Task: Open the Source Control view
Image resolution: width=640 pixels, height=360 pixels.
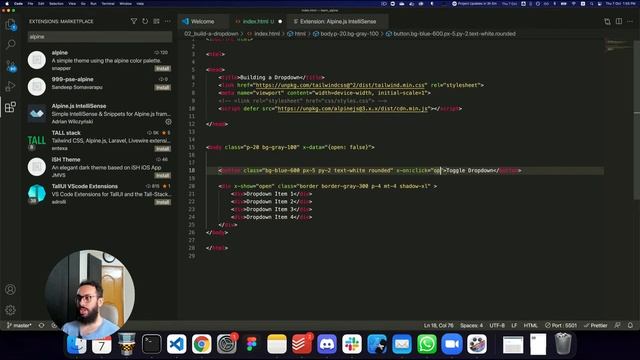Action: click(x=11, y=66)
